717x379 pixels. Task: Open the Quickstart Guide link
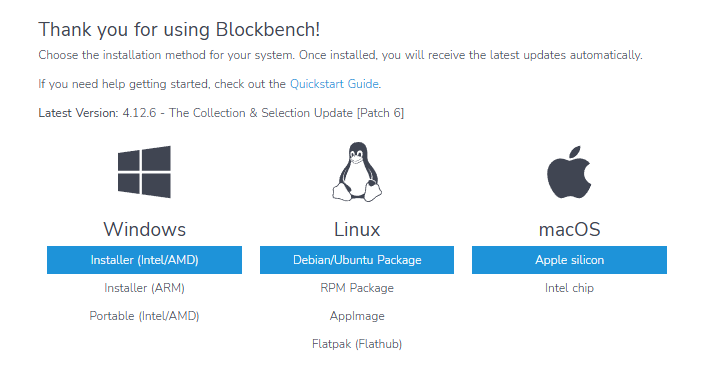coord(334,84)
